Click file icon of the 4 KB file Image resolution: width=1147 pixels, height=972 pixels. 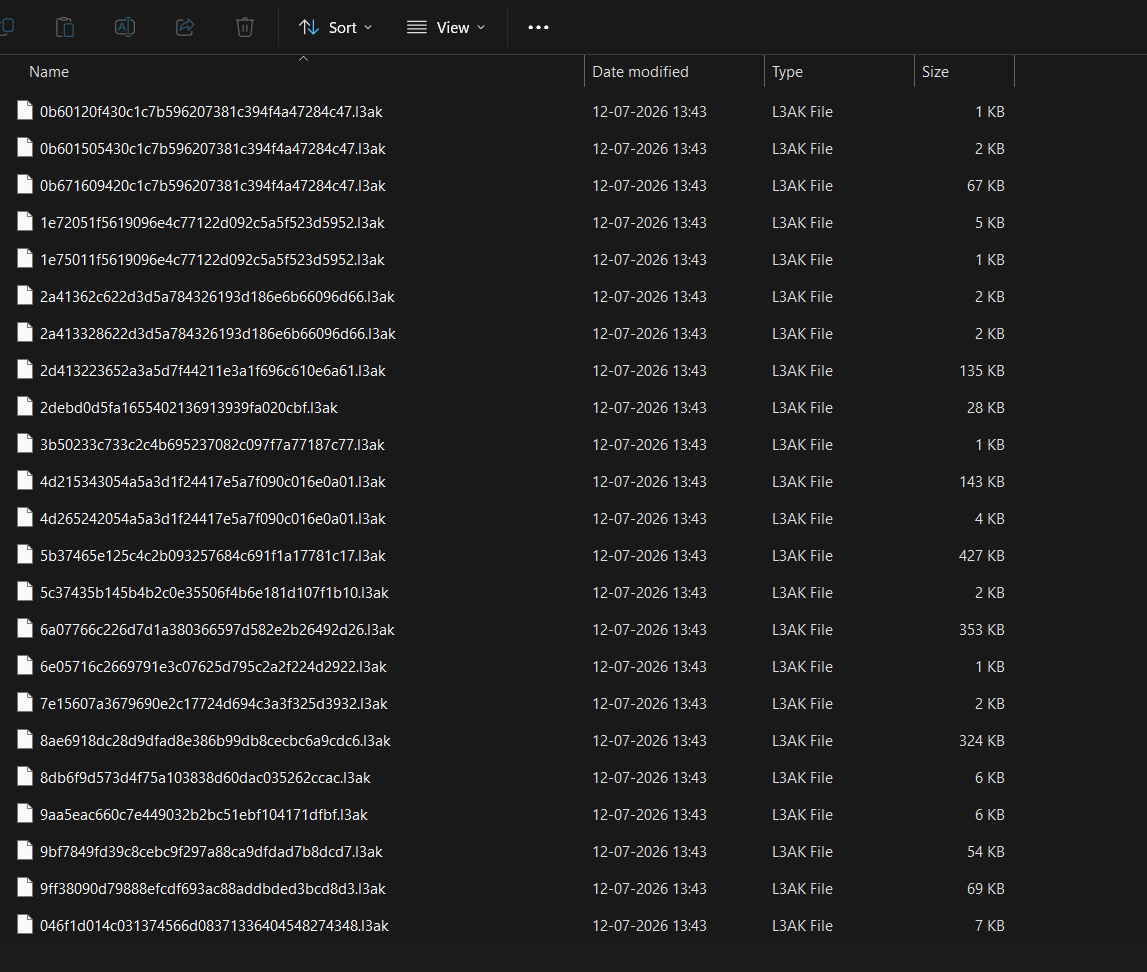(x=25, y=517)
